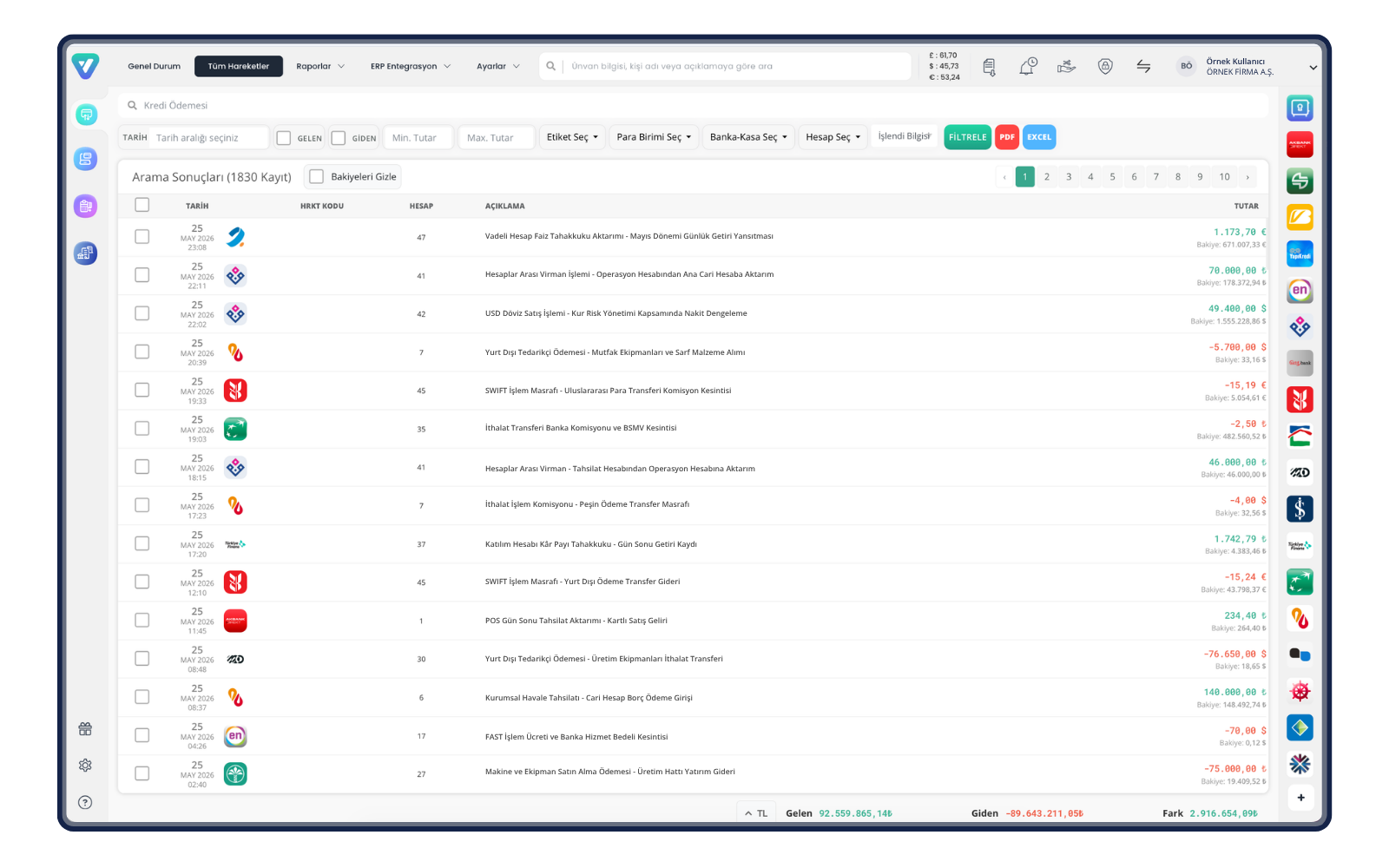Open the settings gear in left sidebar
1389x868 pixels.
(x=85, y=766)
